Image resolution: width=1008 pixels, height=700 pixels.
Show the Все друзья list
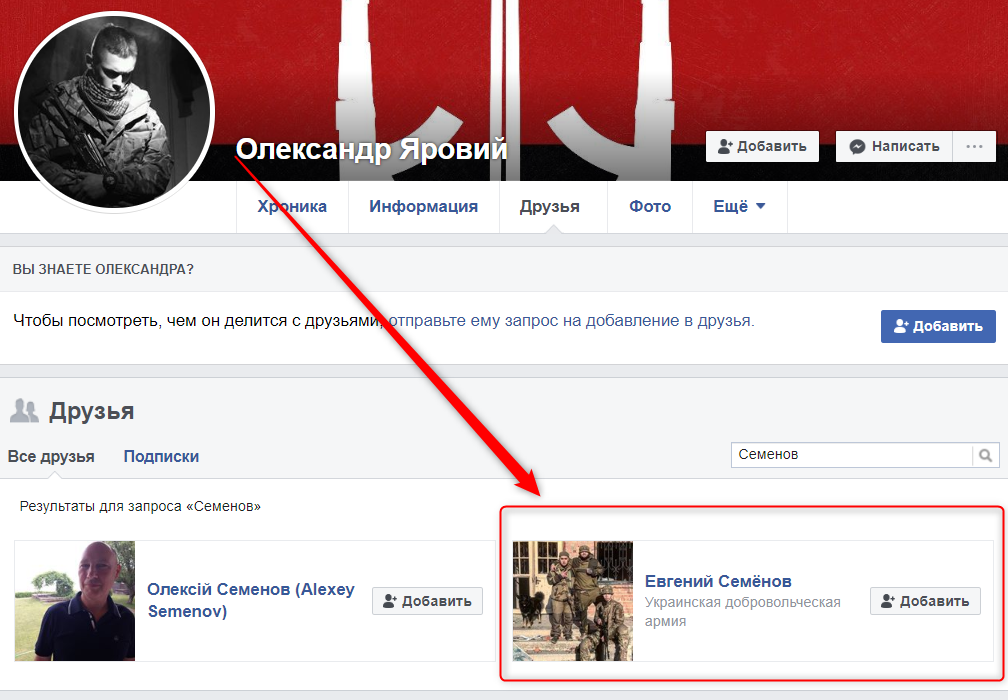point(51,456)
